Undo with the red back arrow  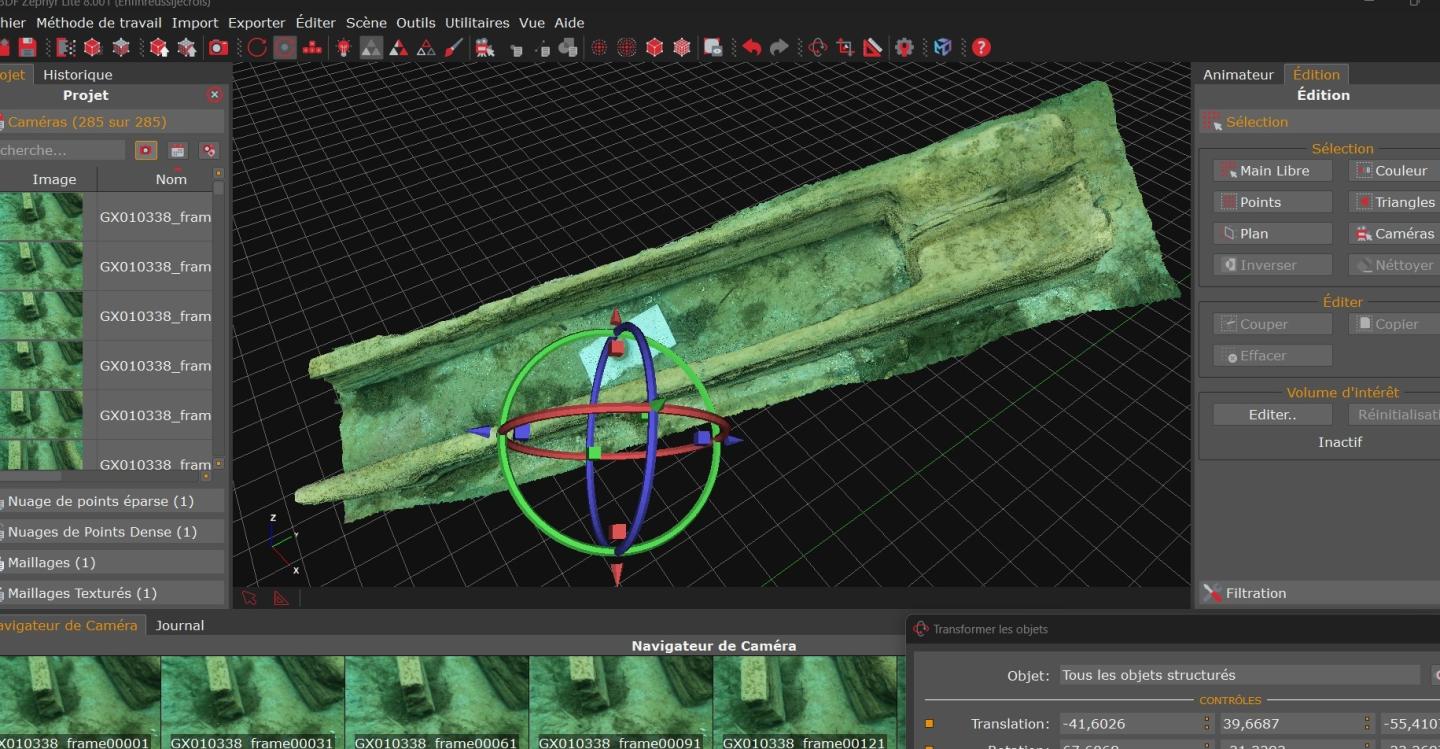pyautogui.click(x=752, y=47)
